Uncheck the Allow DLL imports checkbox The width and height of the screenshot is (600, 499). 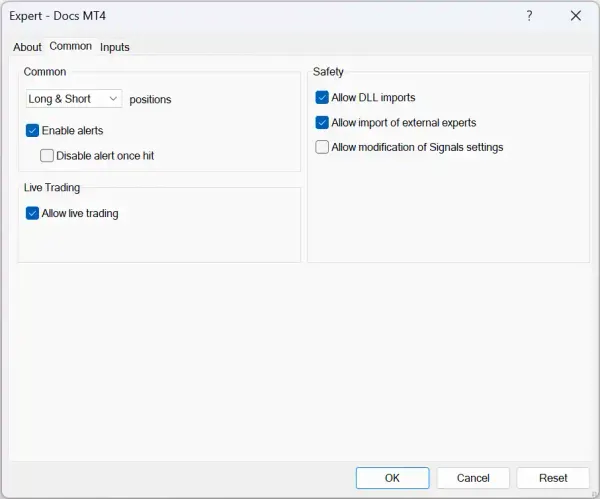[322, 98]
